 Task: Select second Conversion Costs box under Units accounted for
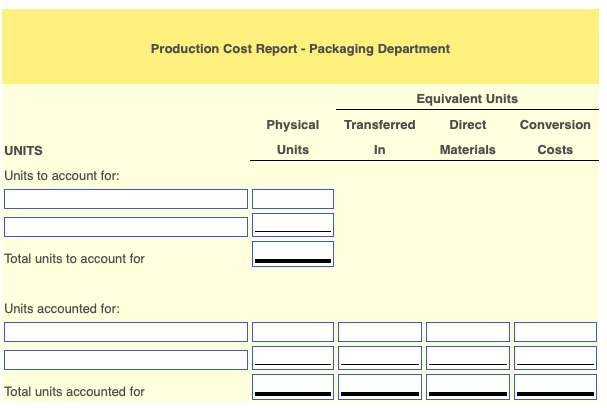[x=555, y=358]
